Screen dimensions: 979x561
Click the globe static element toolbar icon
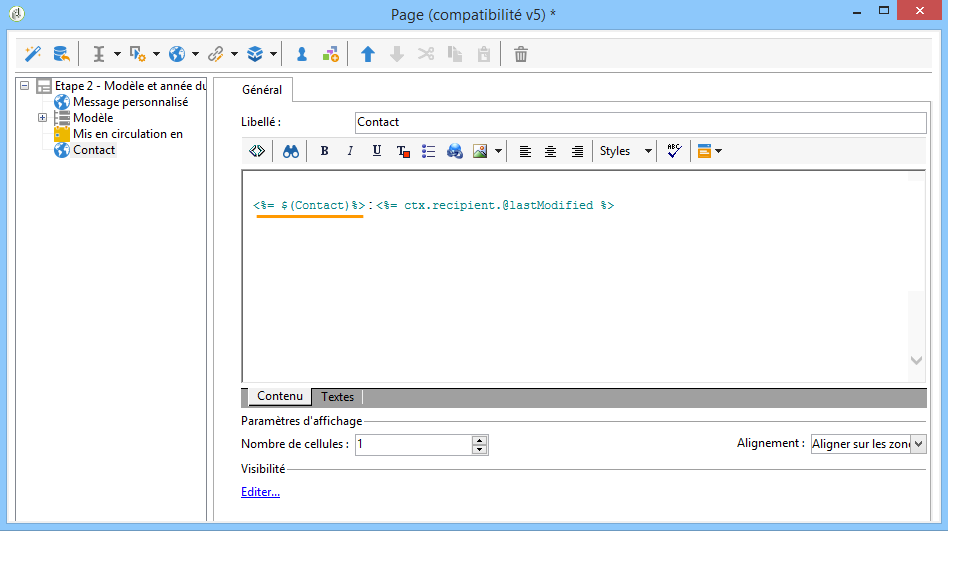click(x=177, y=54)
